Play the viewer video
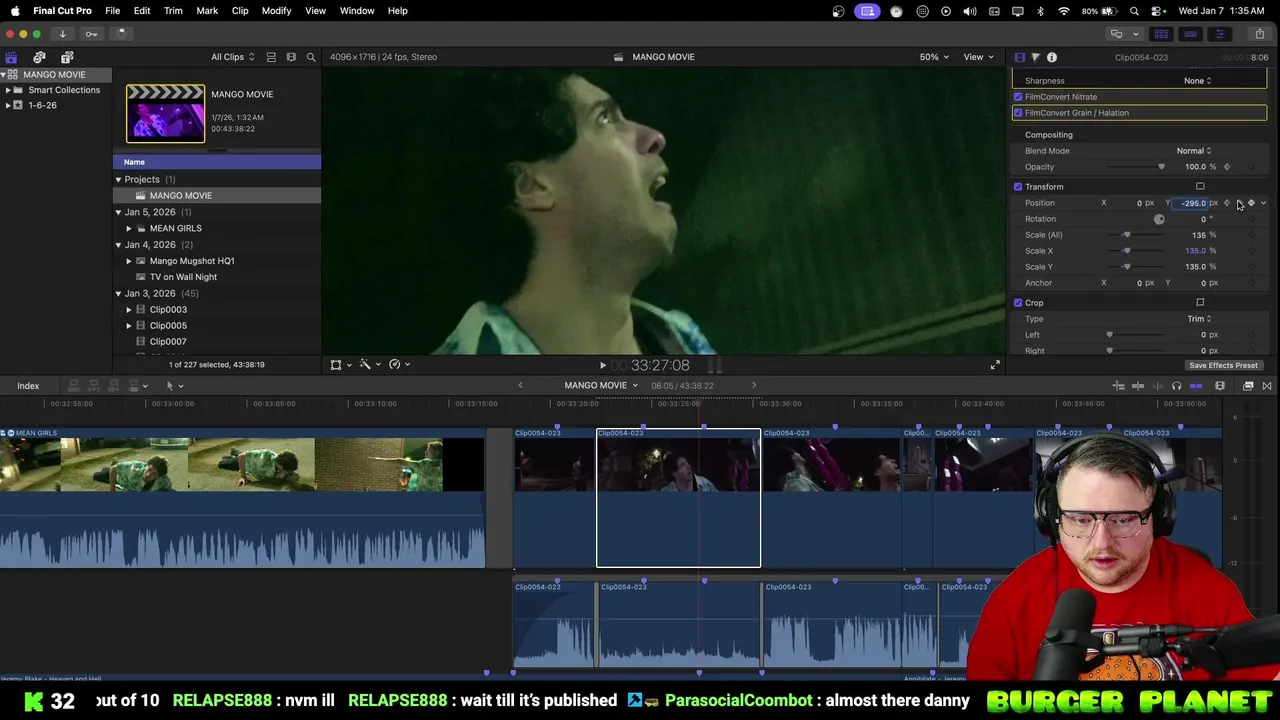The height and width of the screenshot is (720, 1280). (x=602, y=366)
